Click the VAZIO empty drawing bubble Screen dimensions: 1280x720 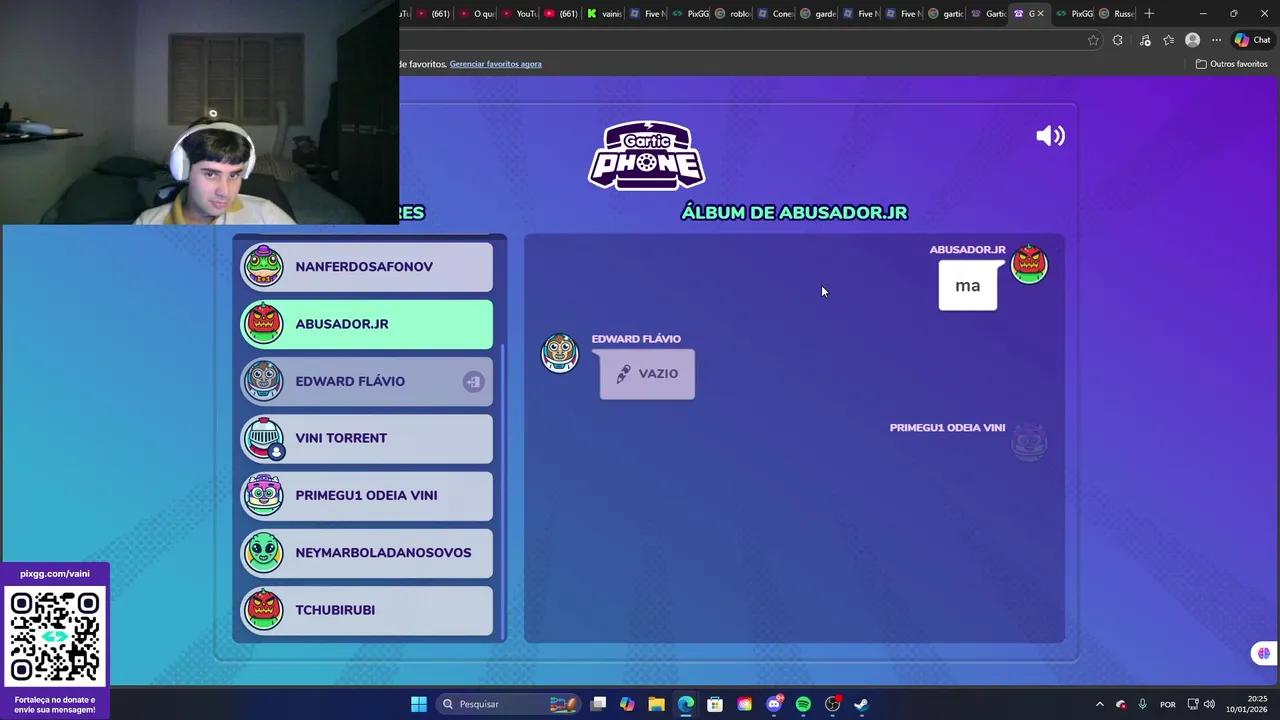tap(647, 374)
